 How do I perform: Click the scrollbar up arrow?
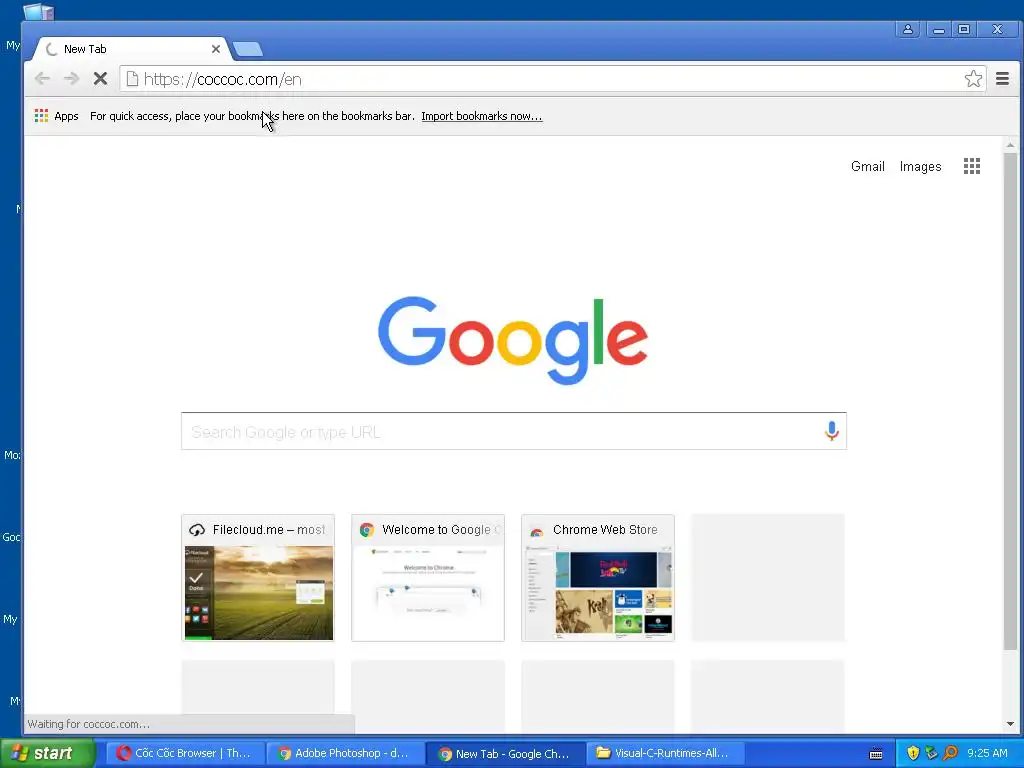point(1010,145)
